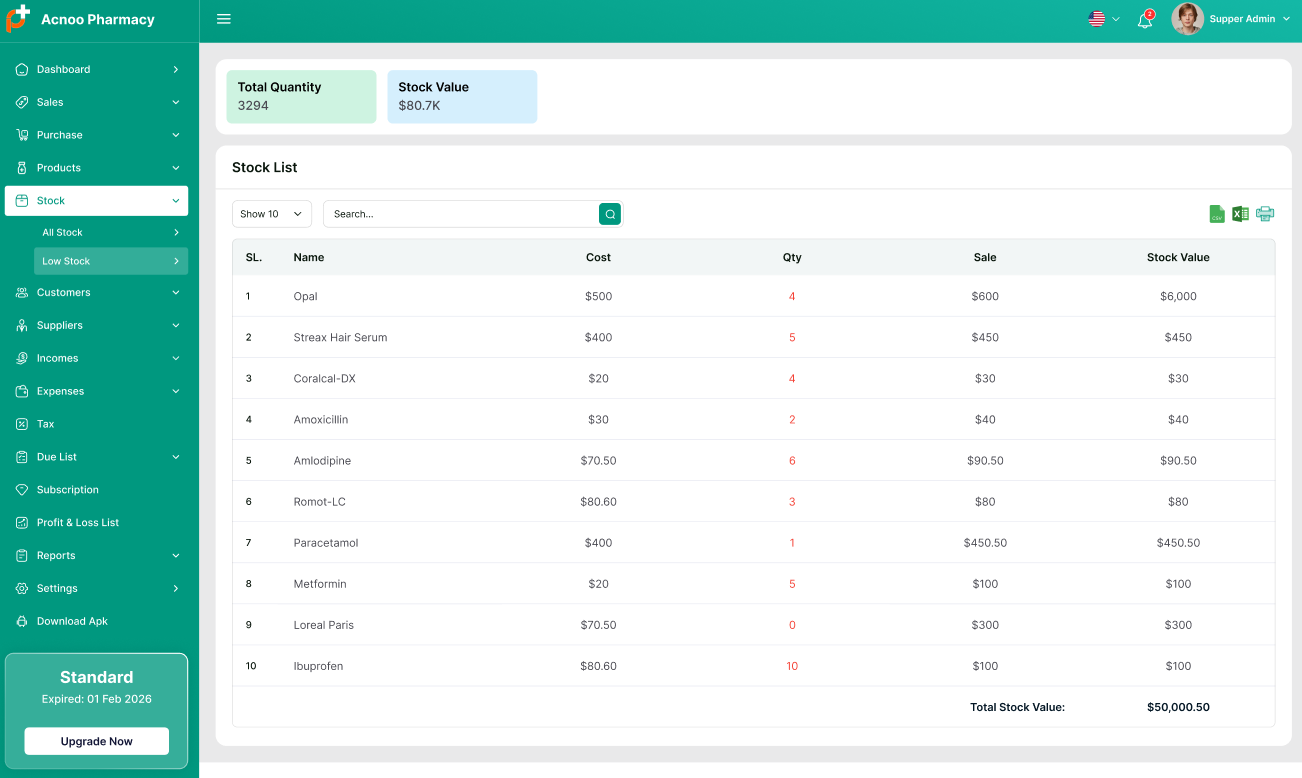This screenshot has height=778, width=1302.
Task: Export stock list as CSV
Action: (1217, 214)
